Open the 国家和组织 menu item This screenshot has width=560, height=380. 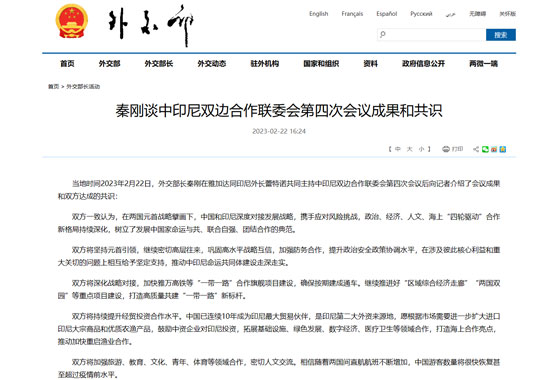point(321,64)
